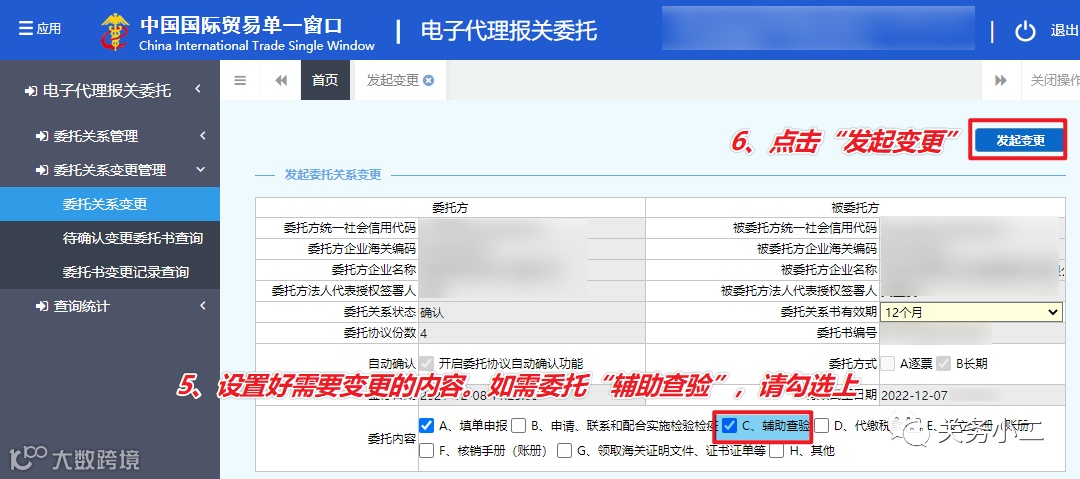Viewport: 1080px width, 479px height.
Task: Collapse 委托关系变更管理 menu
Action: tap(110, 170)
